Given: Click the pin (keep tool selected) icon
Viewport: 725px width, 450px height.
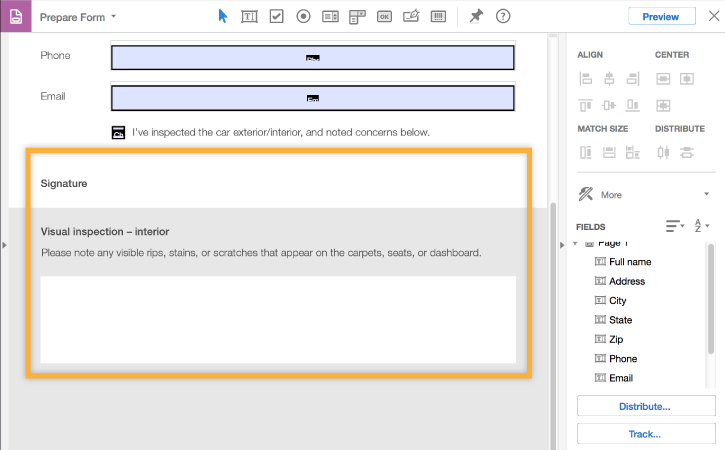Looking at the screenshot, I should click(x=476, y=16).
